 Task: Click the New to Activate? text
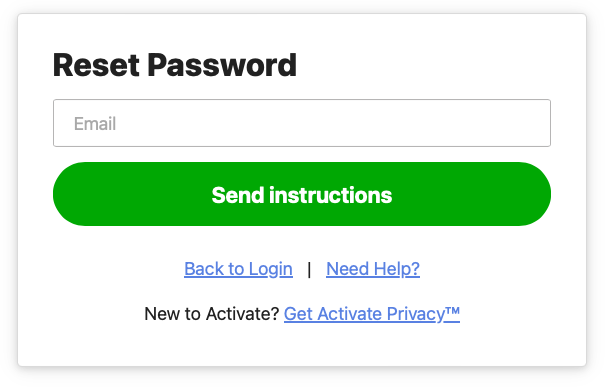click(x=212, y=314)
